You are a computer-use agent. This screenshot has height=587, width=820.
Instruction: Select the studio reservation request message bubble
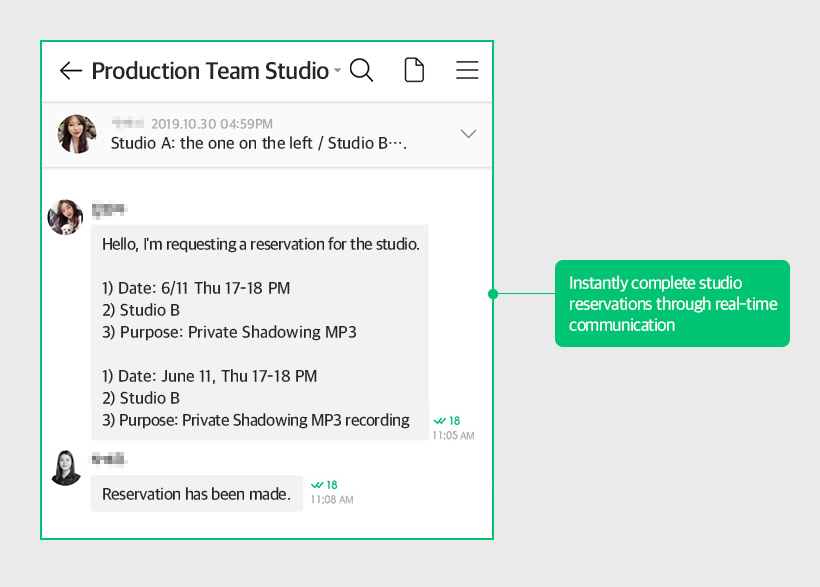[260, 332]
